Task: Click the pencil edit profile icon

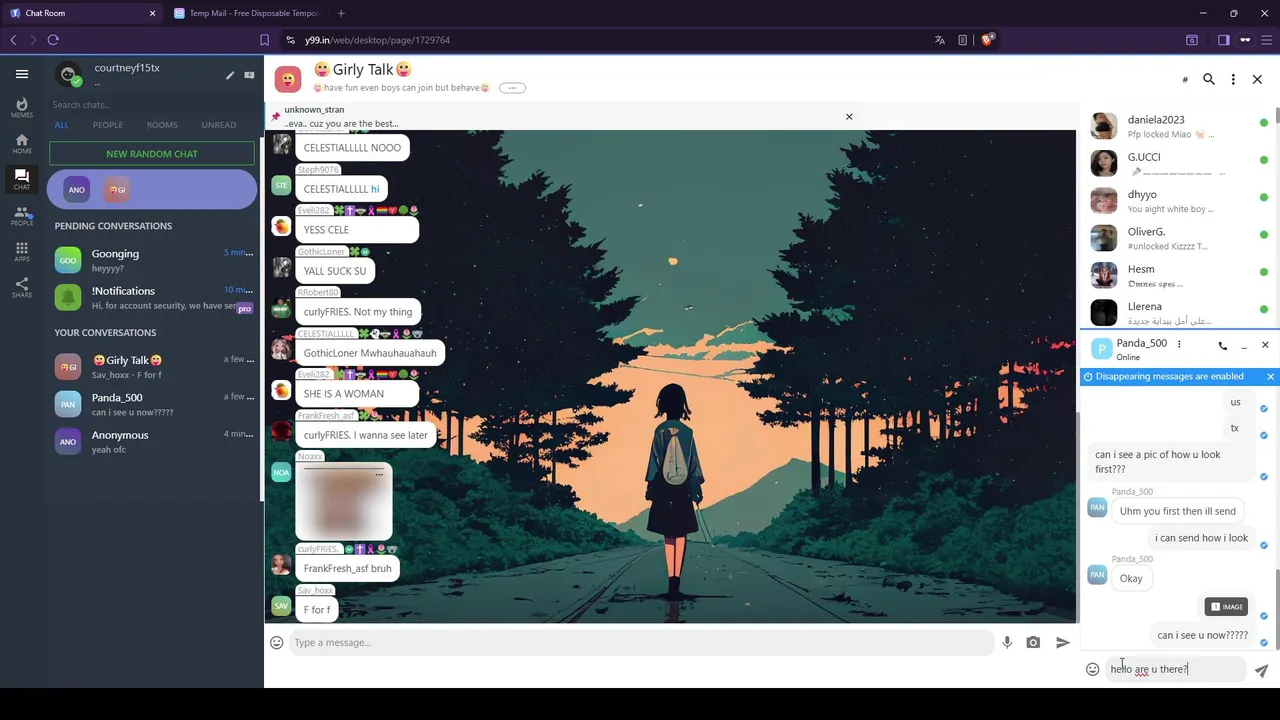Action: point(230,75)
